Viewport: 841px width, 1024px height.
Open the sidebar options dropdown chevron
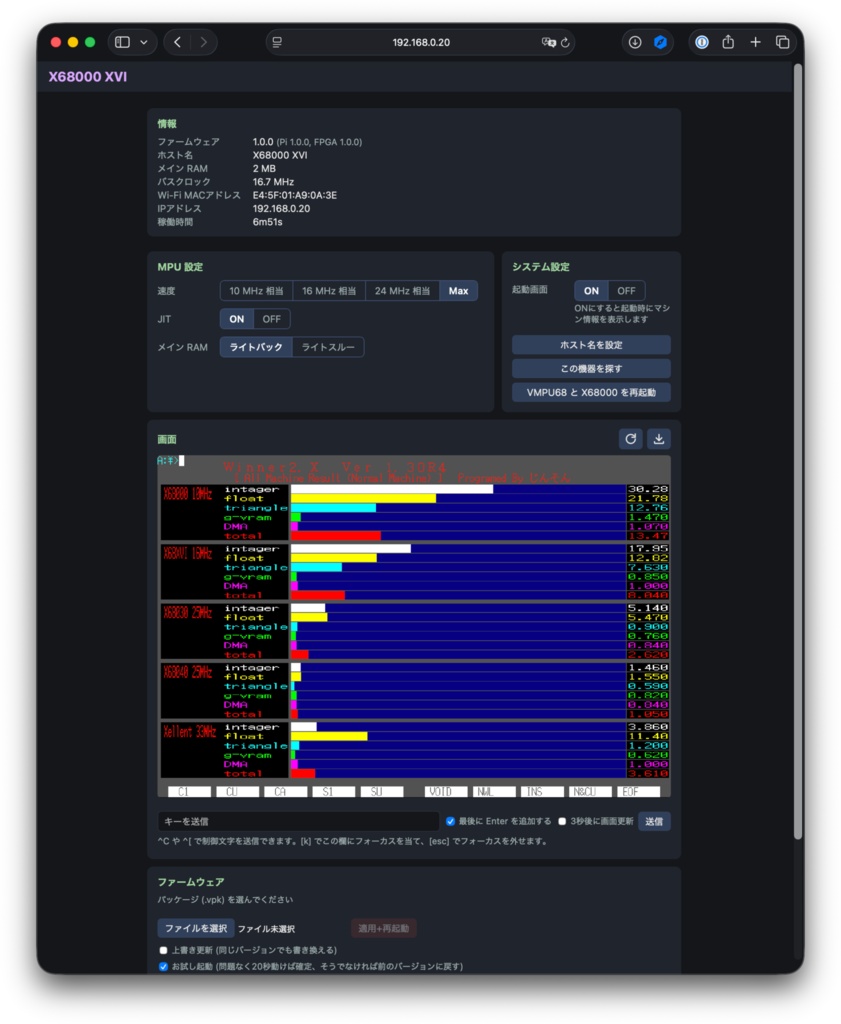(144, 42)
